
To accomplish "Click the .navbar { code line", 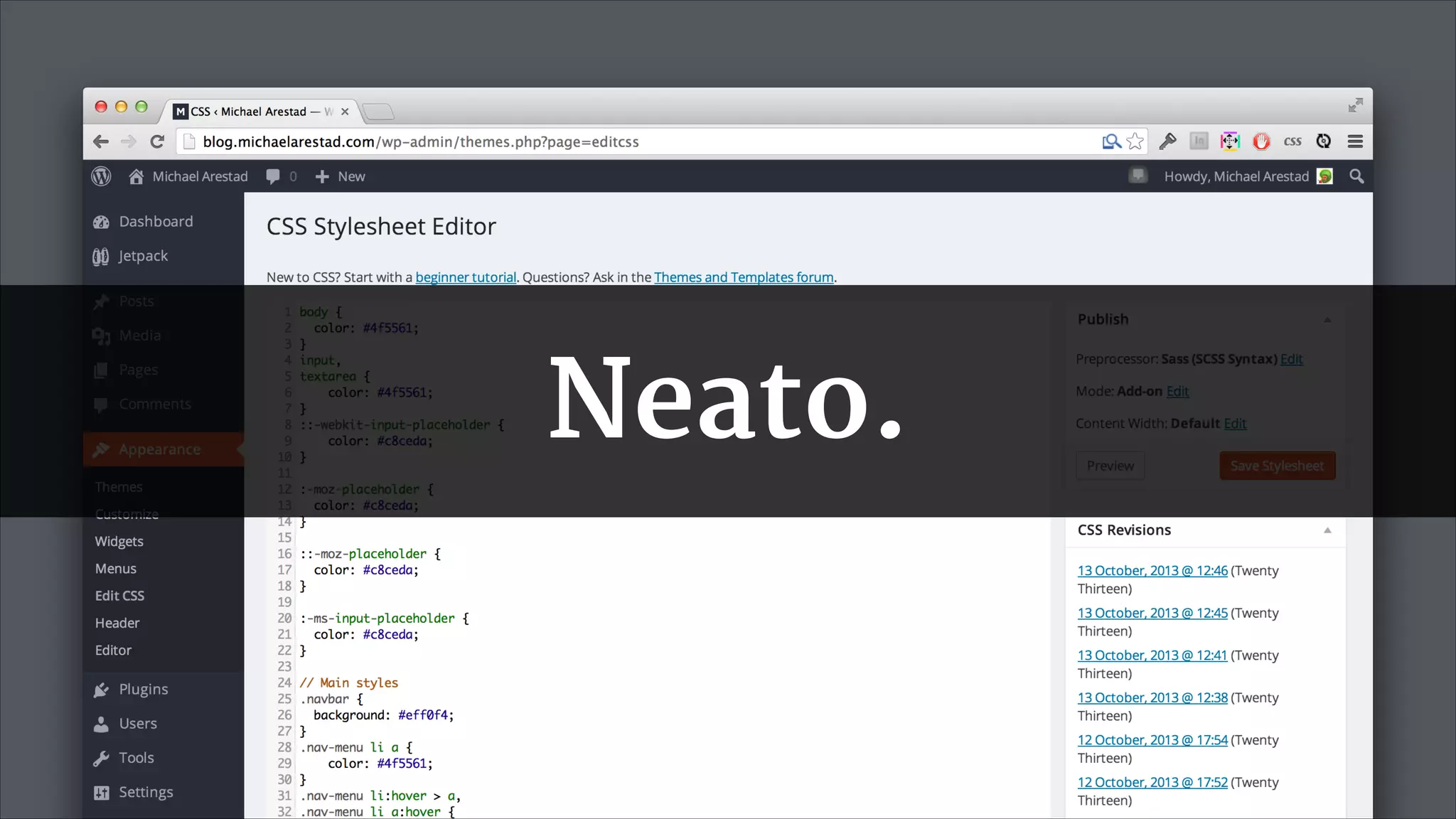I will point(331,699).
